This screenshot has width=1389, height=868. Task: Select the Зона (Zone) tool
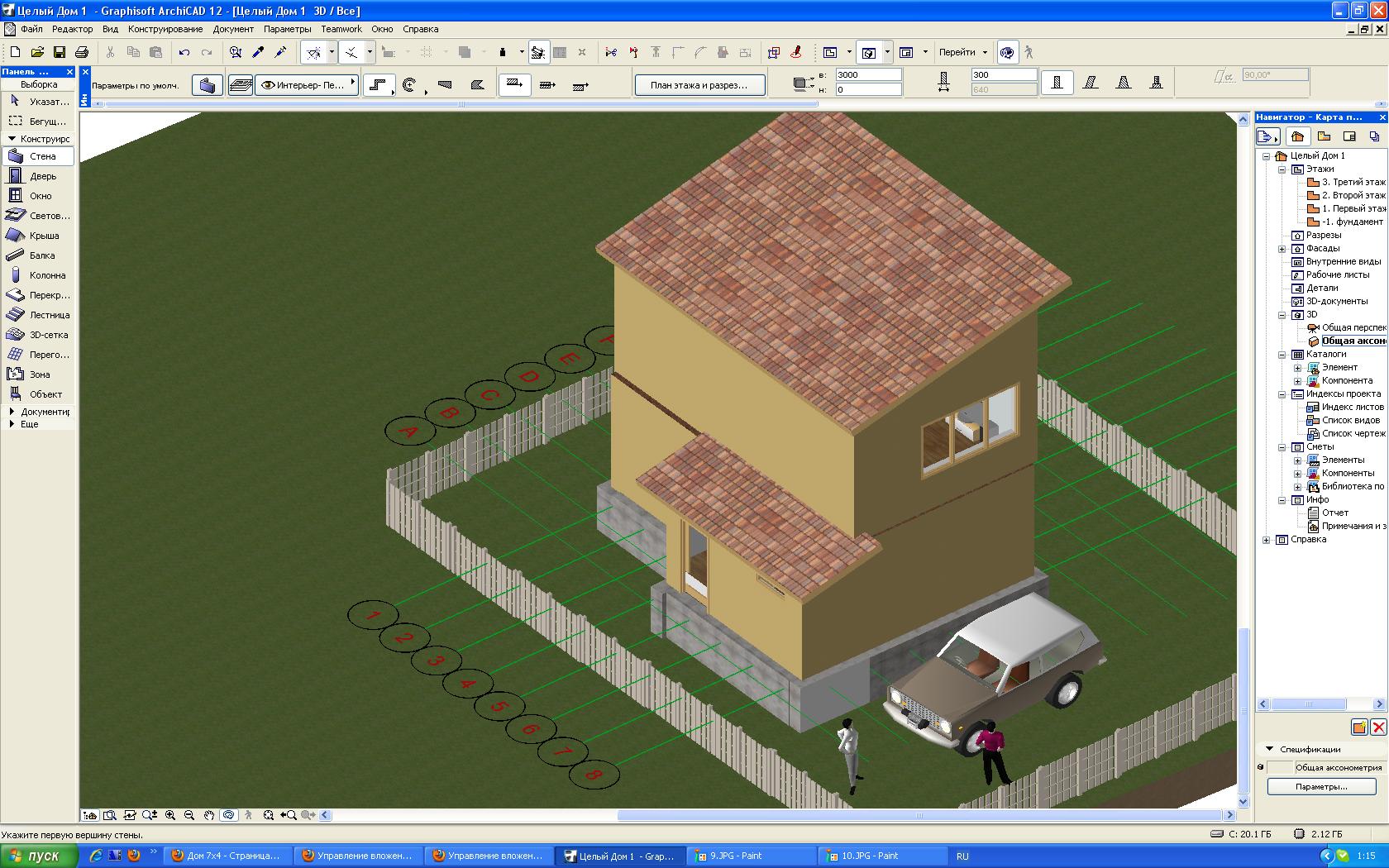tap(38, 374)
